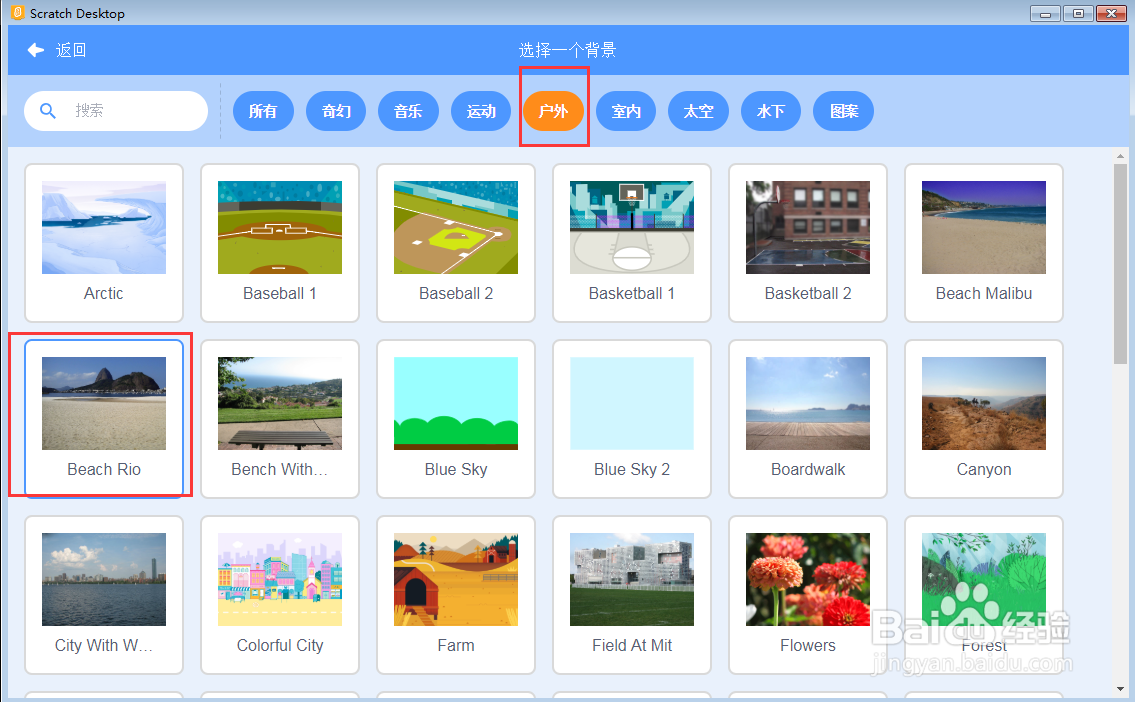Click the scrollbar up arrow
The image size is (1135, 702).
1120,156
